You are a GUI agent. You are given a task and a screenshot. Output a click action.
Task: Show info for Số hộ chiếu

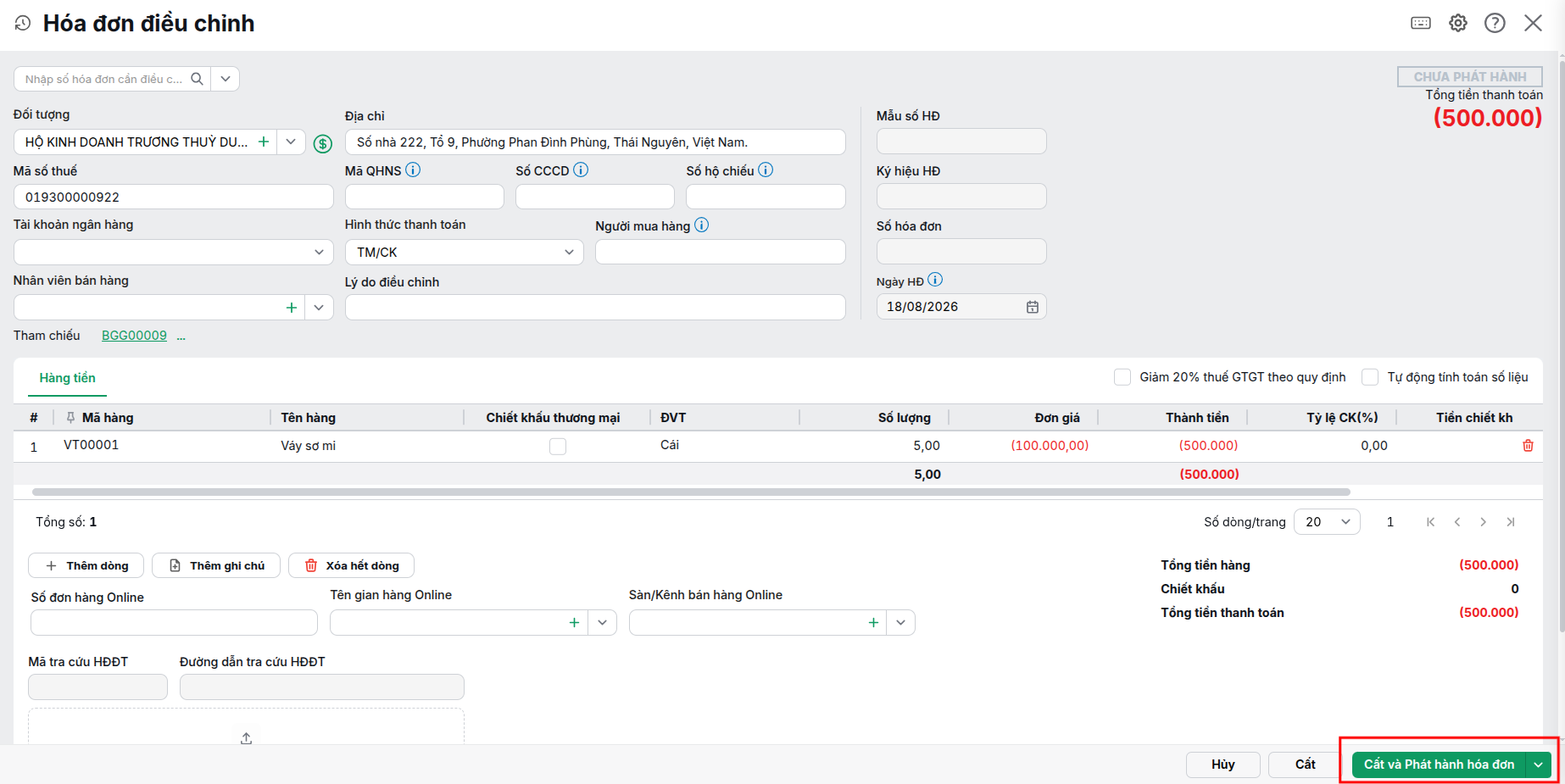point(766,170)
